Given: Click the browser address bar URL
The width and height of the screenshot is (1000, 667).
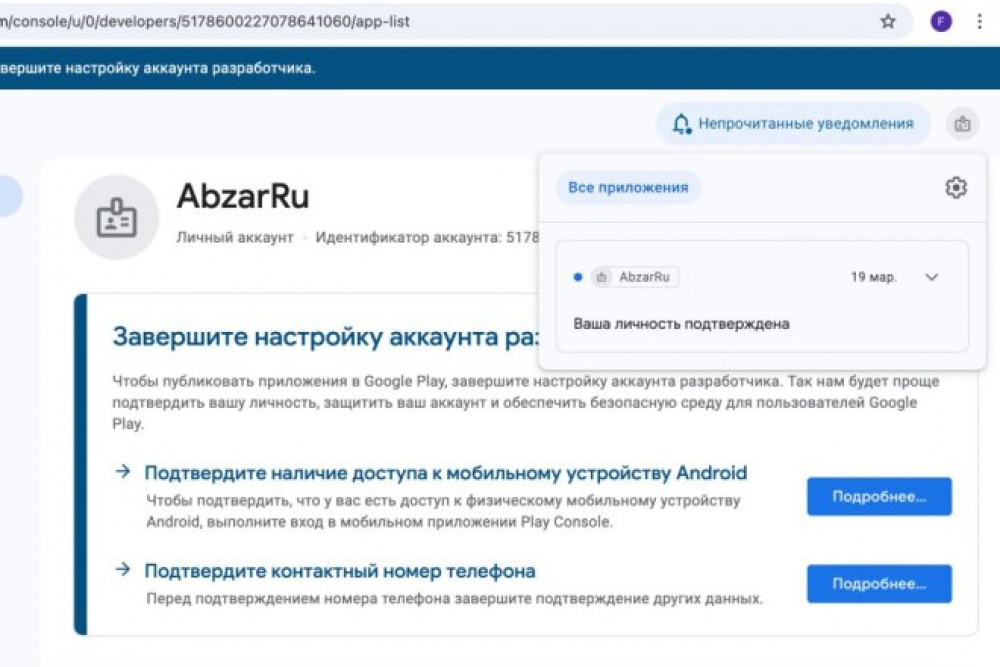Looking at the screenshot, I should pyautogui.click(x=205, y=22).
